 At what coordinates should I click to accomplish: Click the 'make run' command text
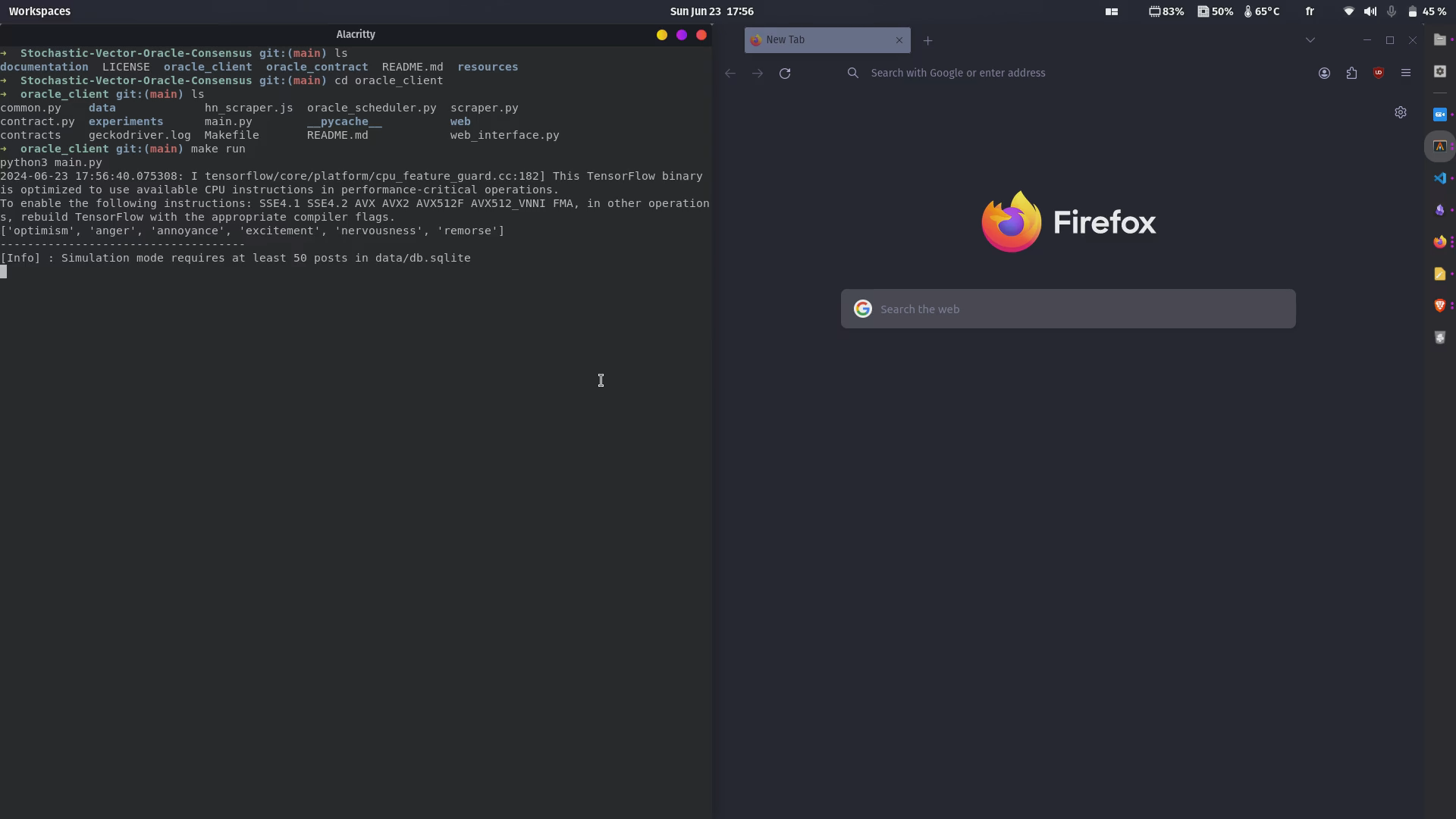point(218,149)
